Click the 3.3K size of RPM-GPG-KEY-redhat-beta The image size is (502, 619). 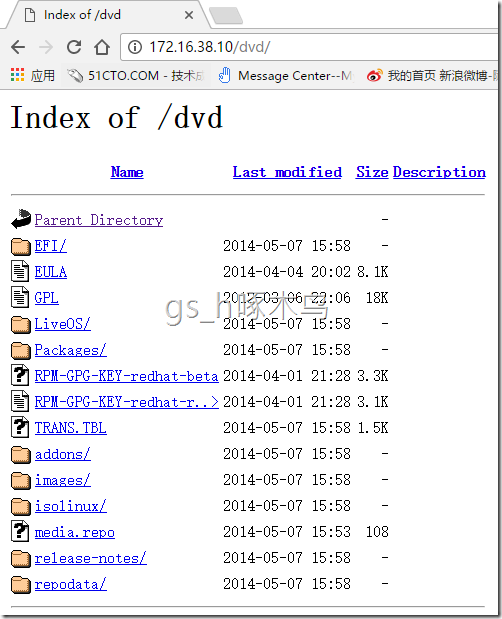(x=373, y=376)
